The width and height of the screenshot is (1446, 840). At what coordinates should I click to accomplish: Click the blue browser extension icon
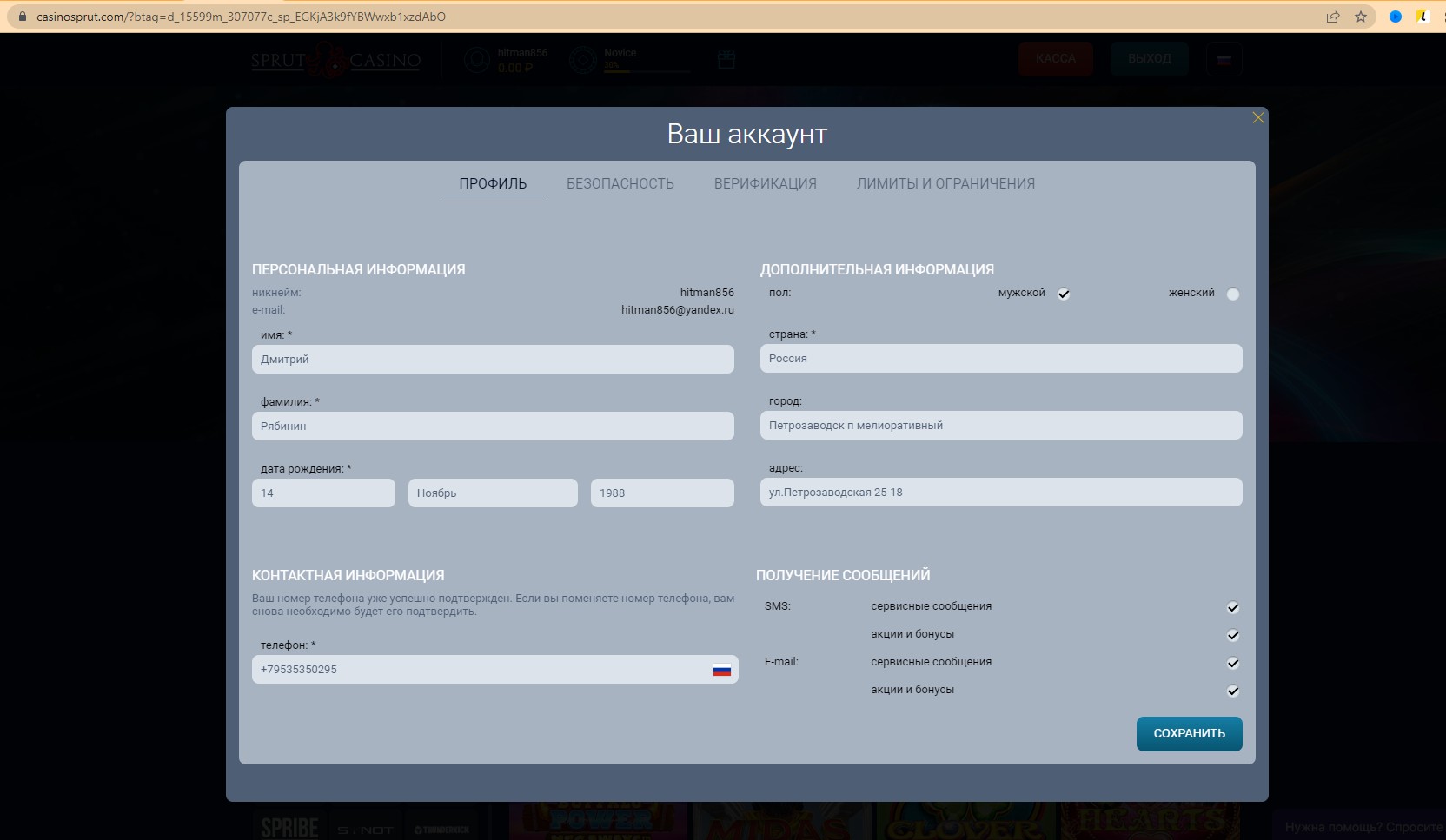(1396, 17)
